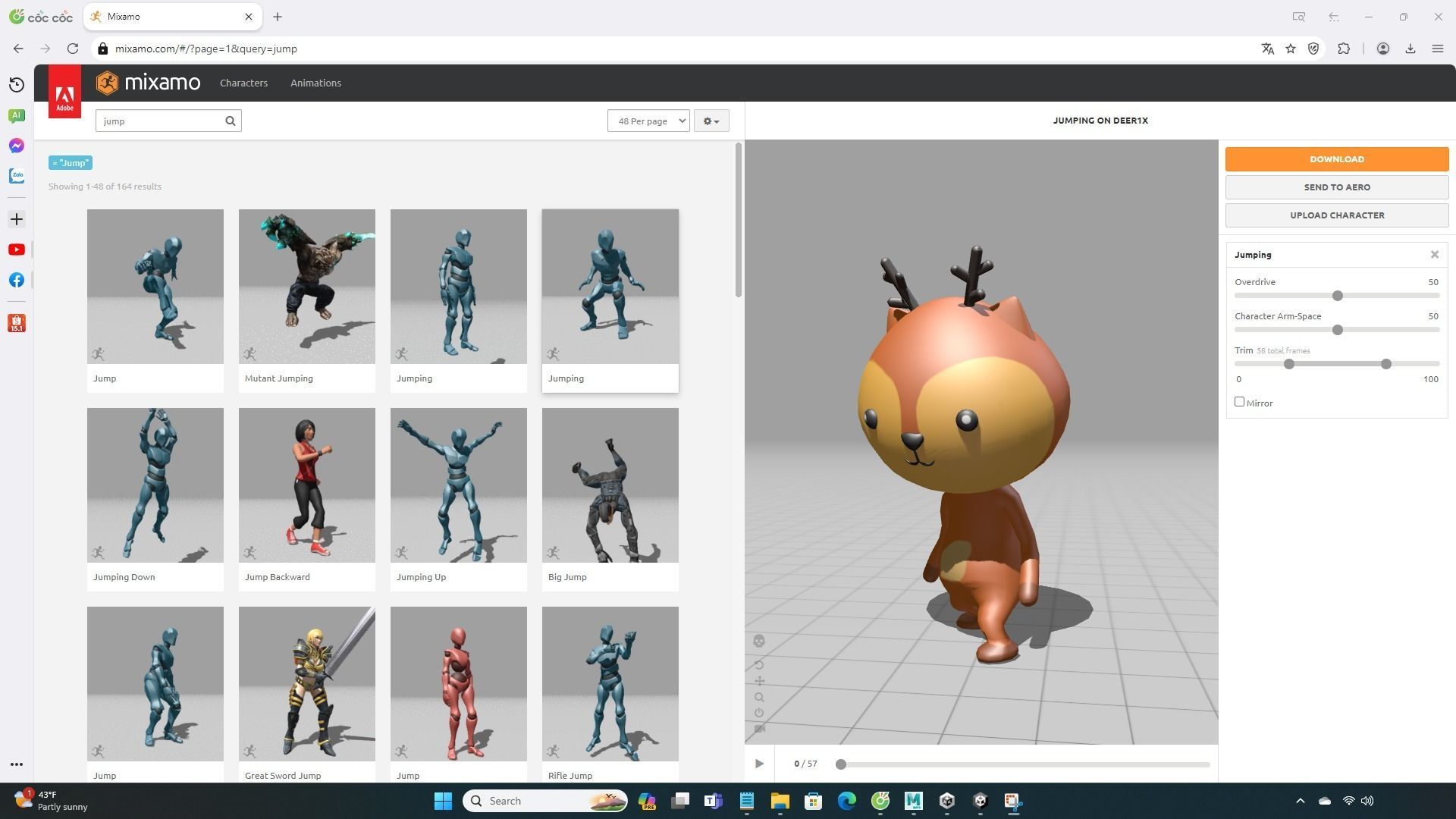The height and width of the screenshot is (819, 1456).
Task: Click the camera follow icon in viewport
Action: pyautogui.click(x=759, y=729)
